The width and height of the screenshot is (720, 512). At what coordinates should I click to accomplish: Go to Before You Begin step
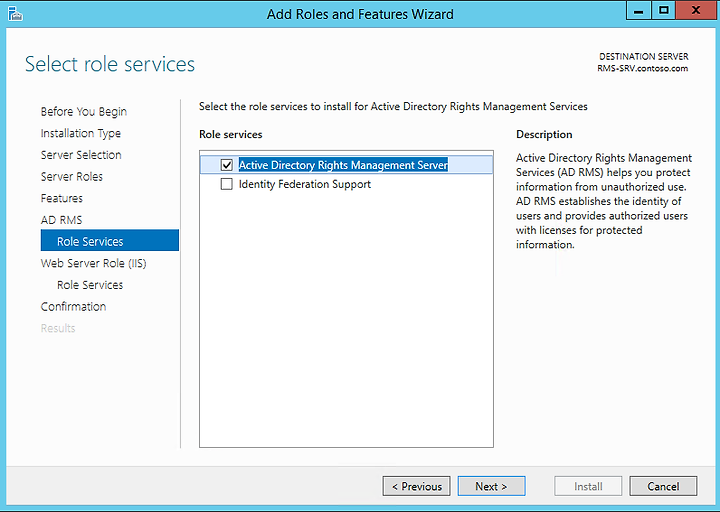(x=84, y=112)
